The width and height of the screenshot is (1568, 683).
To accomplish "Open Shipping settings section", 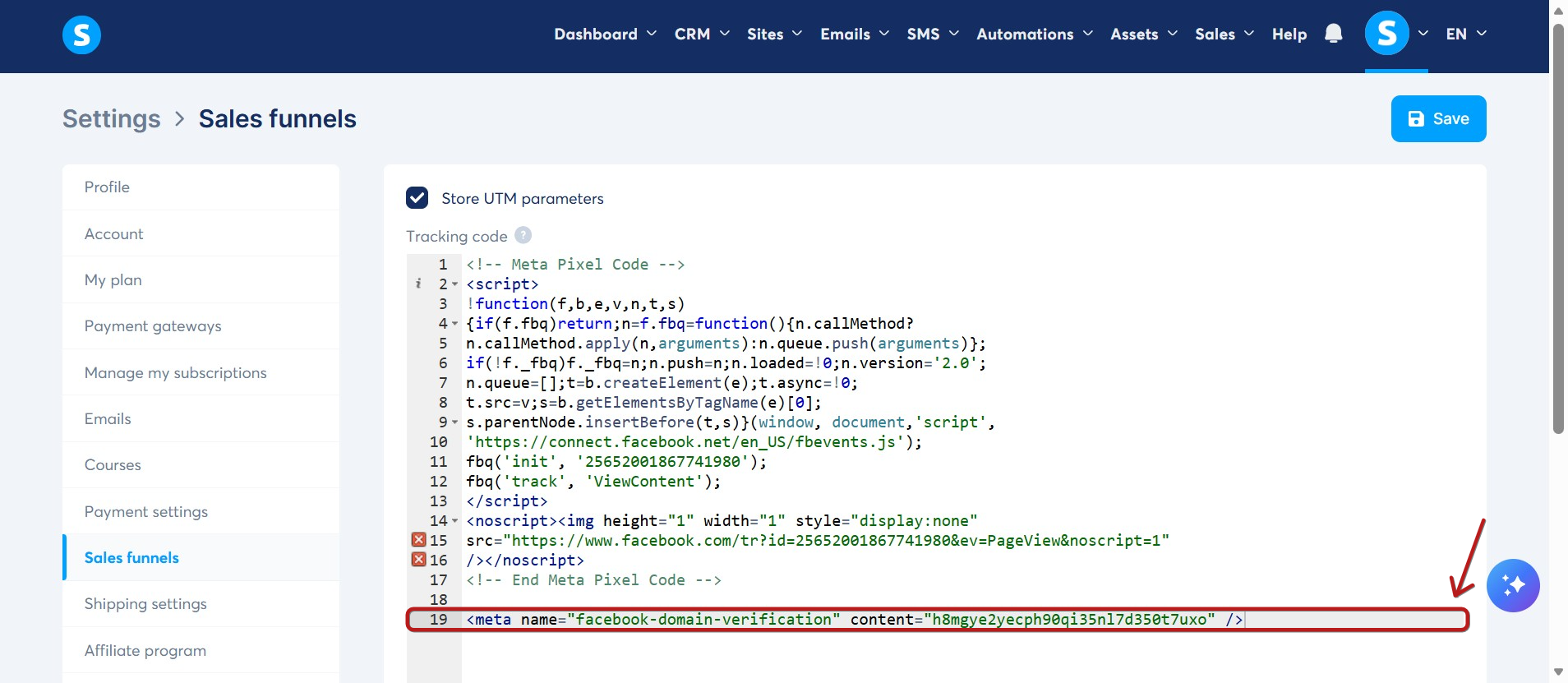I will point(201,604).
